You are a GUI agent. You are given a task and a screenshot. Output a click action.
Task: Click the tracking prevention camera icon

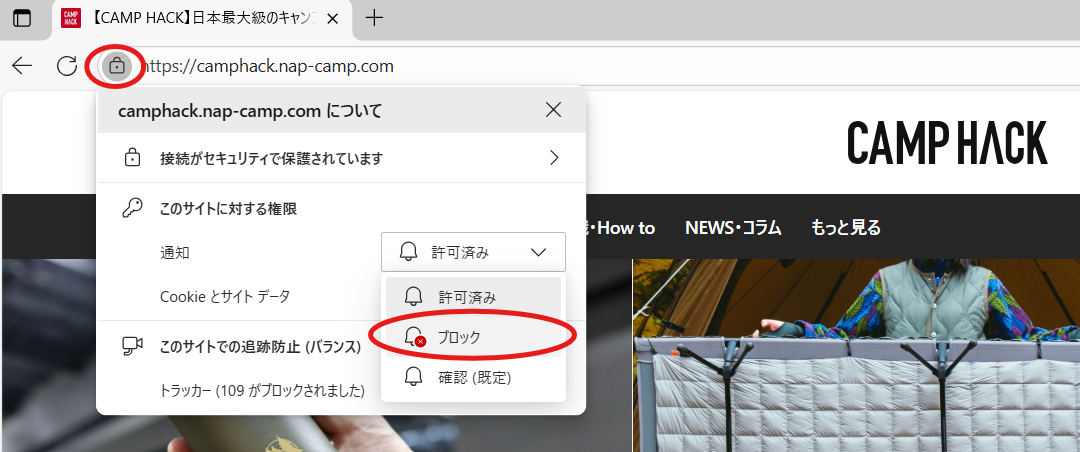click(x=132, y=346)
